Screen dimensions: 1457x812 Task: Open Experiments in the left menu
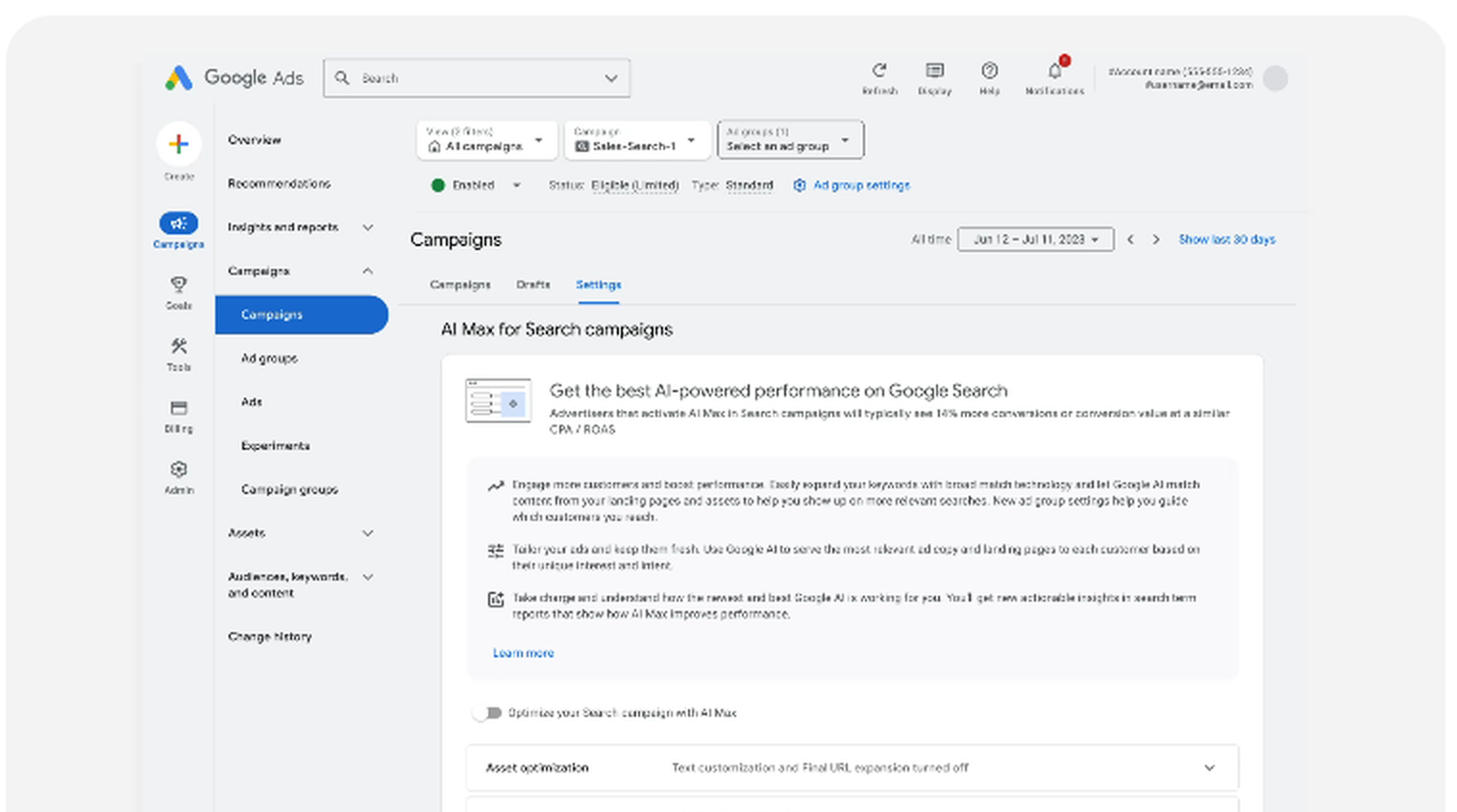pyautogui.click(x=275, y=446)
